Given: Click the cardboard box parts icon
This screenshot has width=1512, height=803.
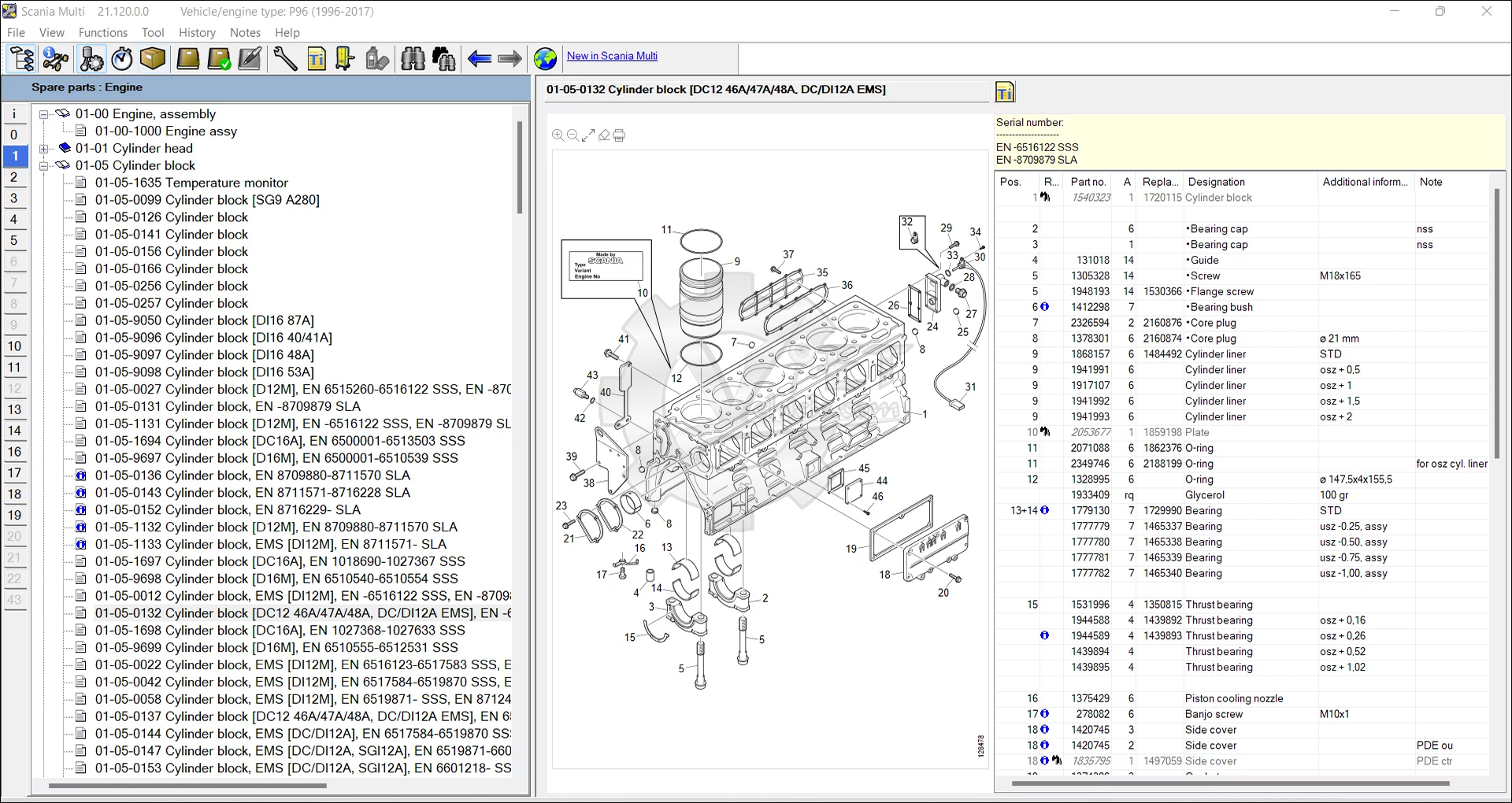Looking at the screenshot, I should 153,59.
